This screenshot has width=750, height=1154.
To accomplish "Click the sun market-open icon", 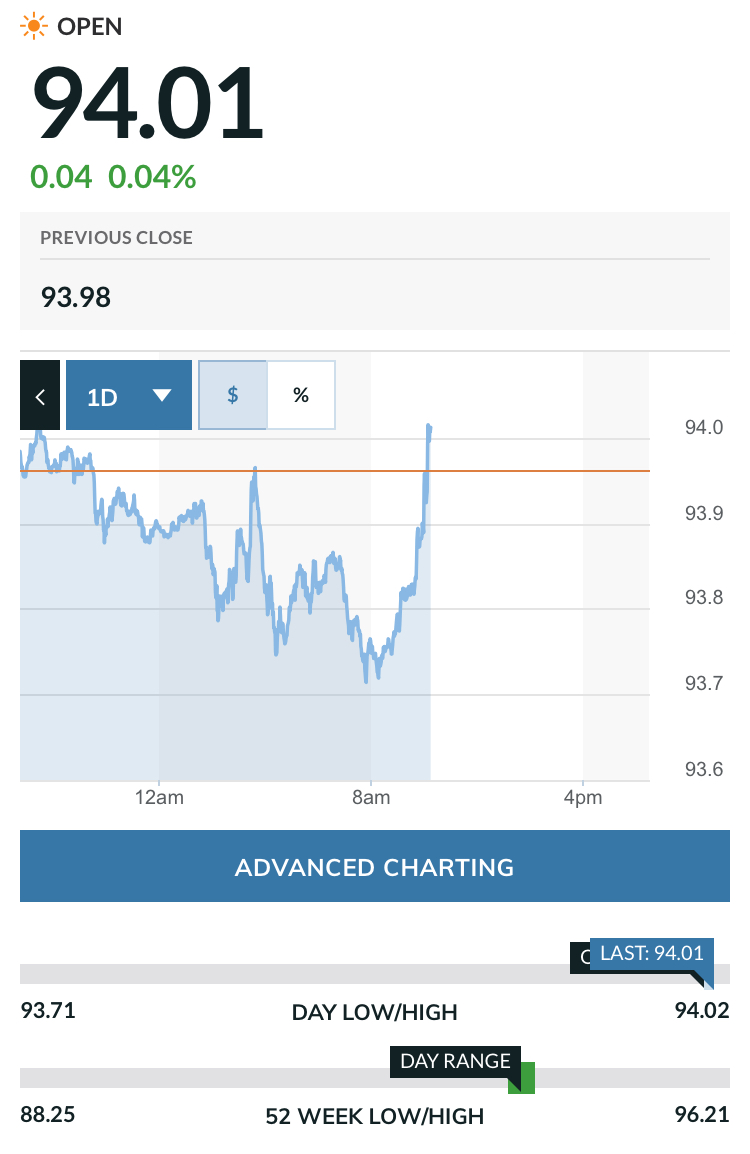I will pyautogui.click(x=34, y=27).
